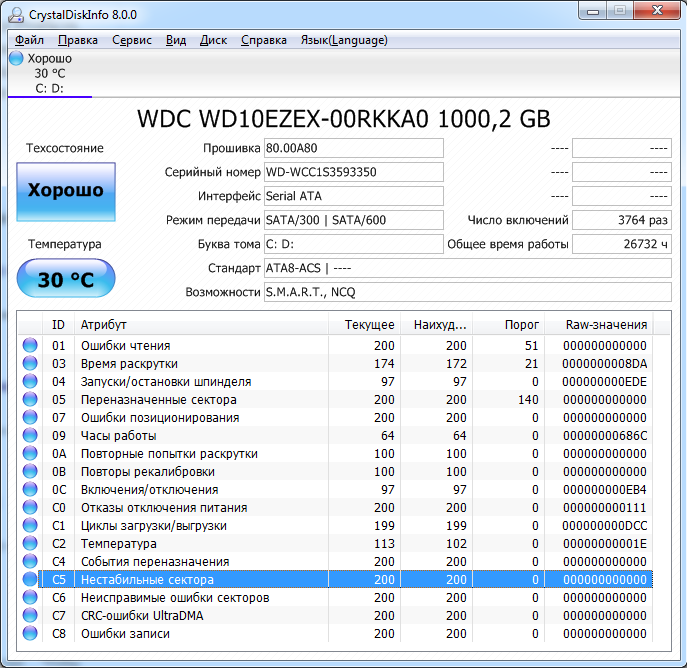
Task: Click the firmware field 80.00A80
Action: [354, 148]
